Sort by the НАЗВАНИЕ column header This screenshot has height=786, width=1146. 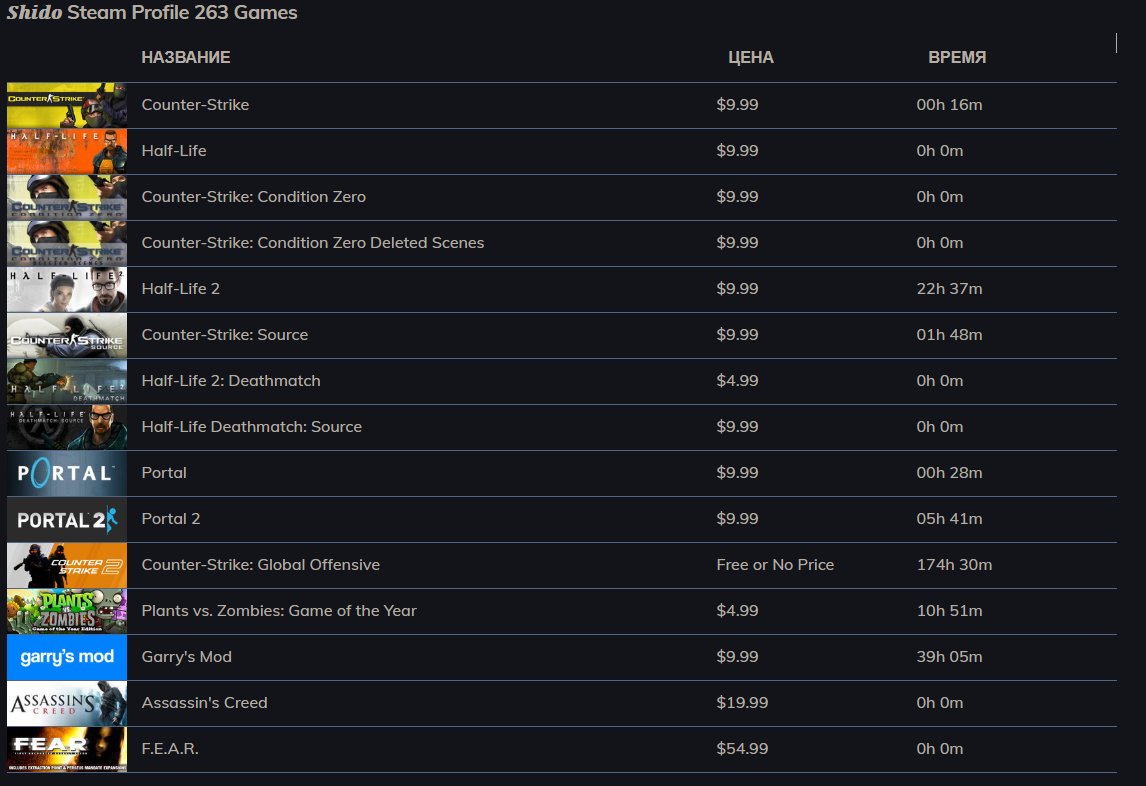coord(186,58)
